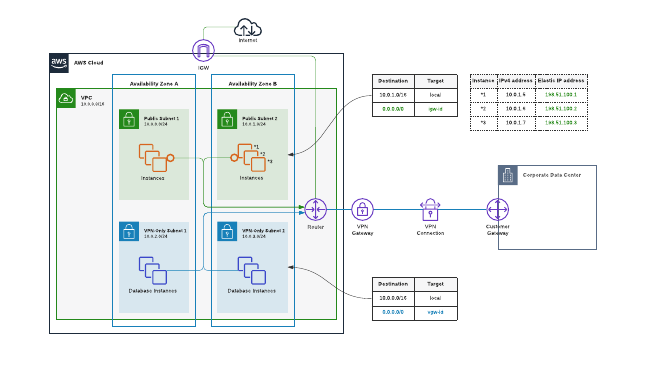Click the Elastic IP address column header
Image resolution: width=646 pixels, height=376 pixels.
(x=561, y=81)
